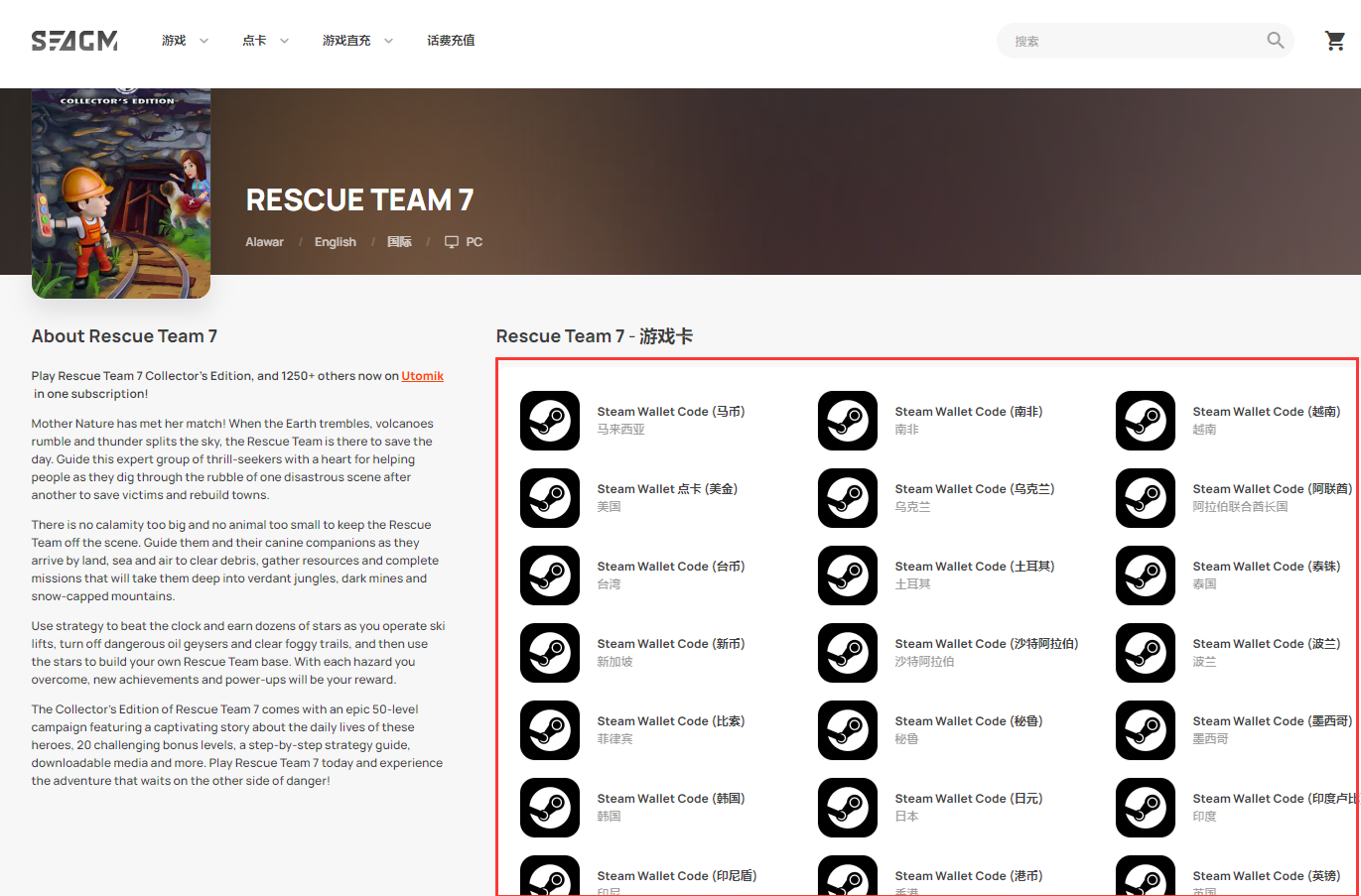Click the PC monitor platform icon

pyautogui.click(x=452, y=242)
